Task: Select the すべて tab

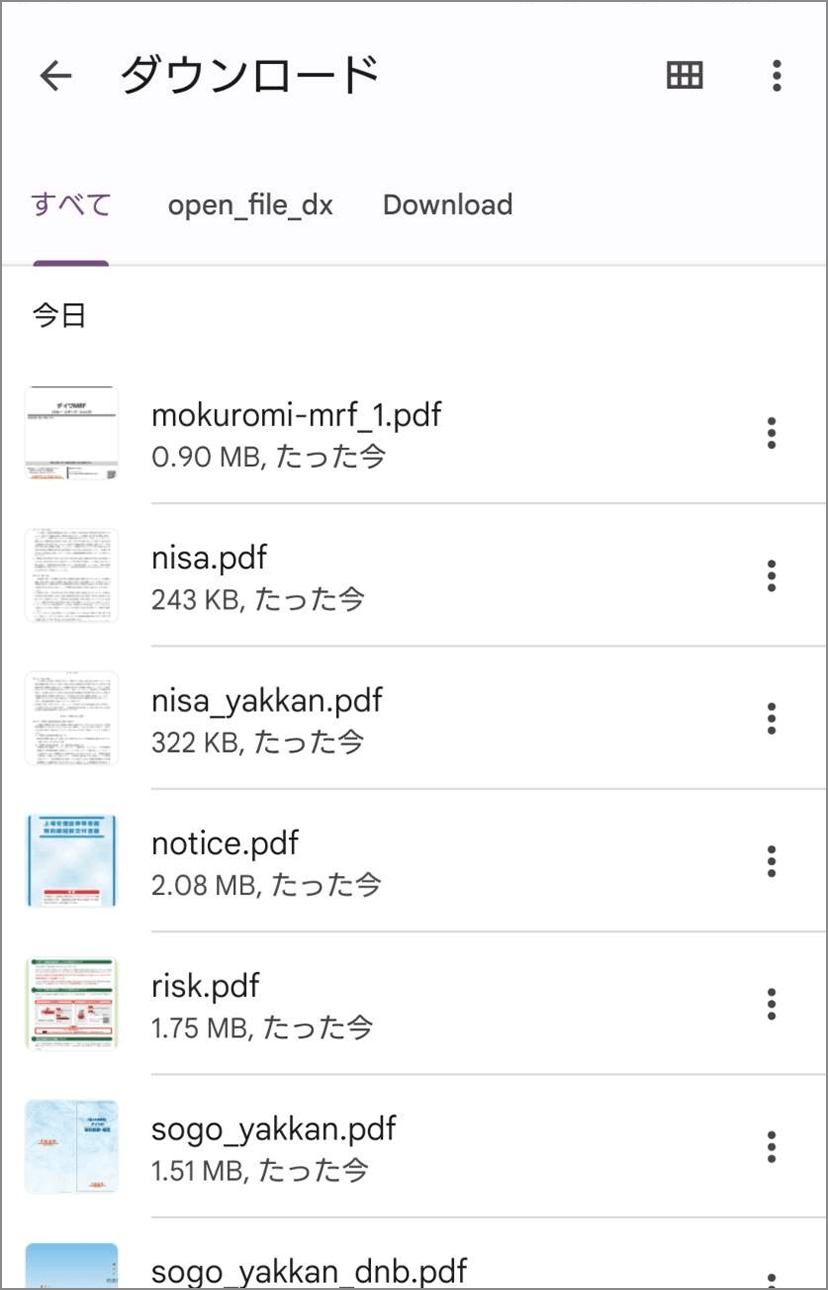Action: [71, 205]
